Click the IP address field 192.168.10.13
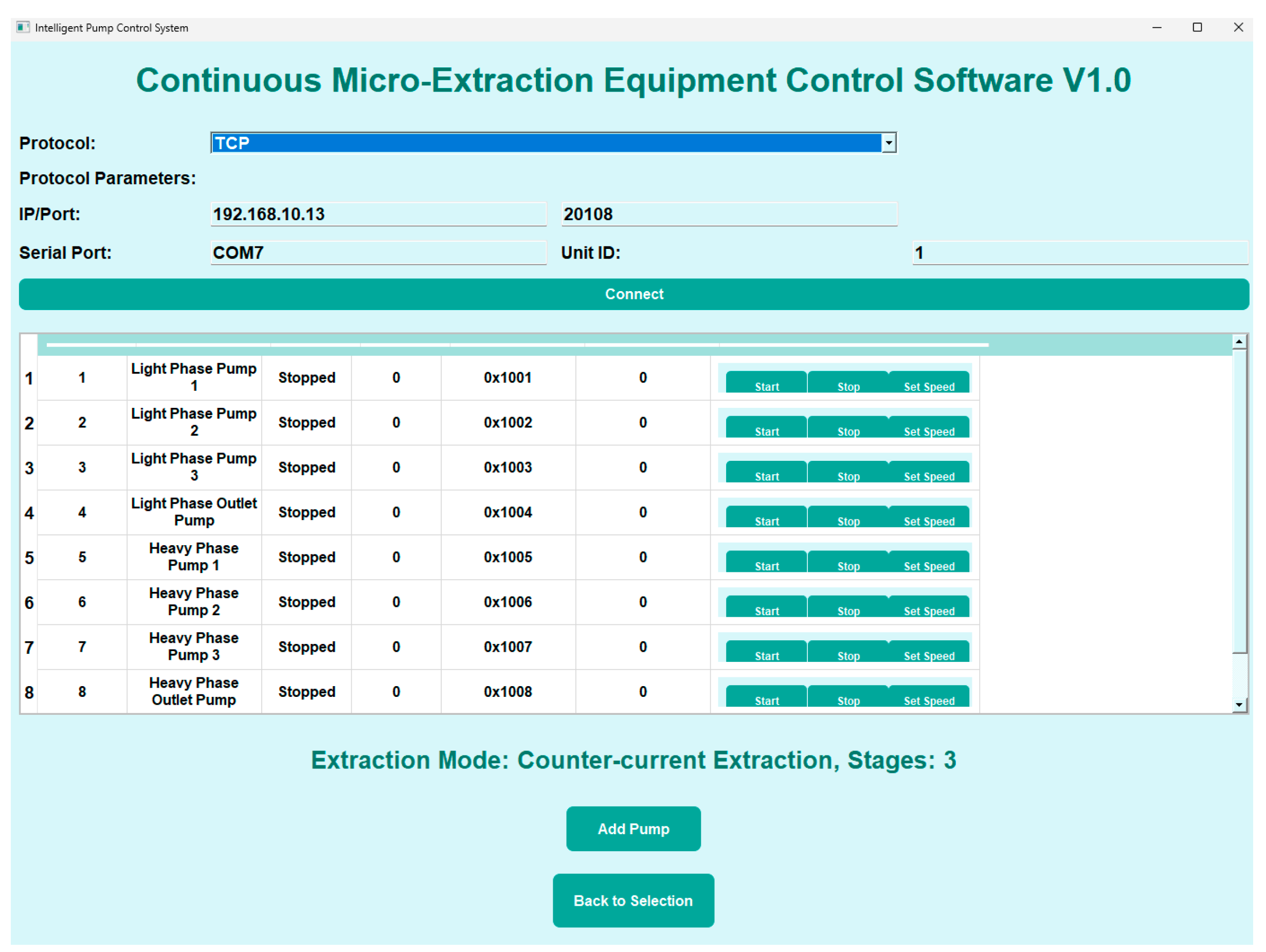 tap(378, 214)
